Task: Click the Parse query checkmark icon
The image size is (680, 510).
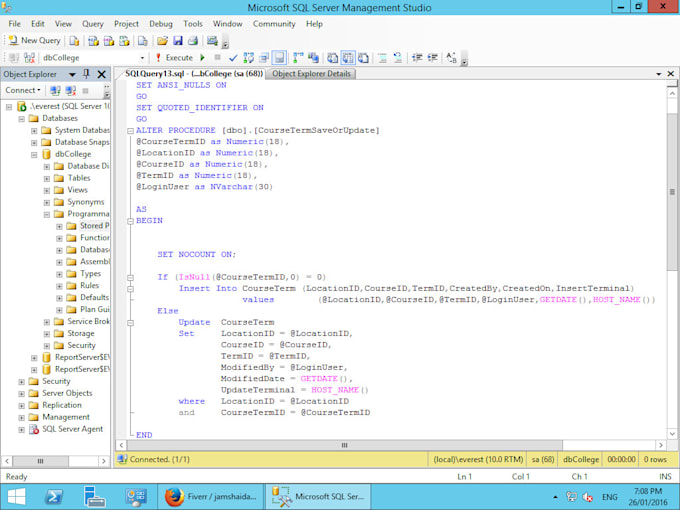Action: pyautogui.click(x=233, y=58)
